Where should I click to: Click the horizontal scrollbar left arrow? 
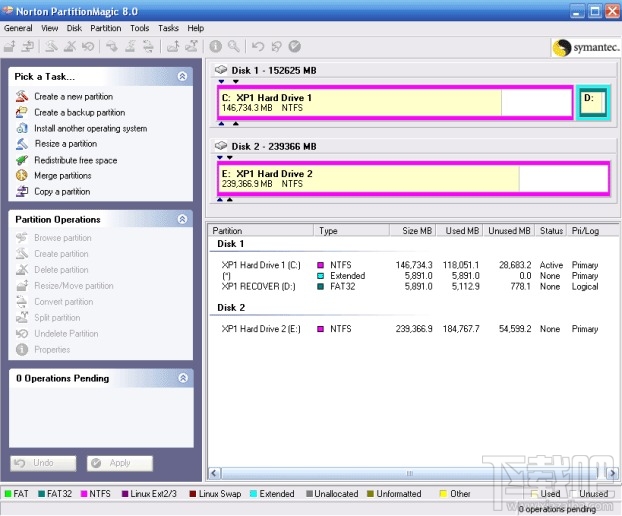click(214, 473)
